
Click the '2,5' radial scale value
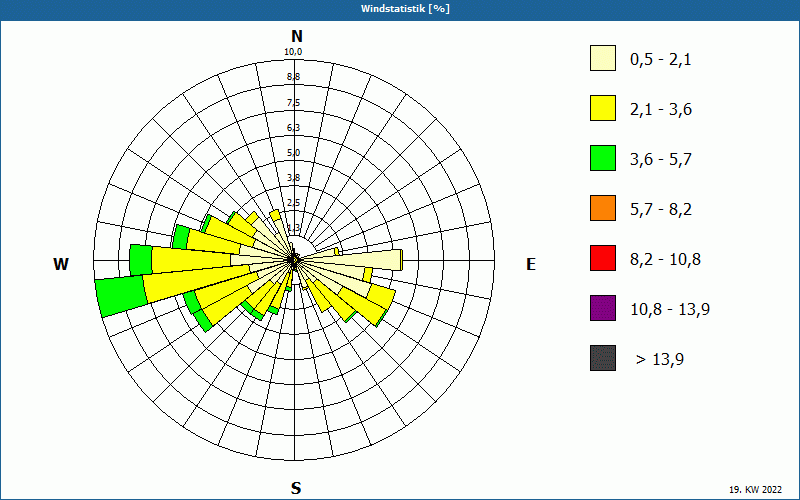point(293,203)
